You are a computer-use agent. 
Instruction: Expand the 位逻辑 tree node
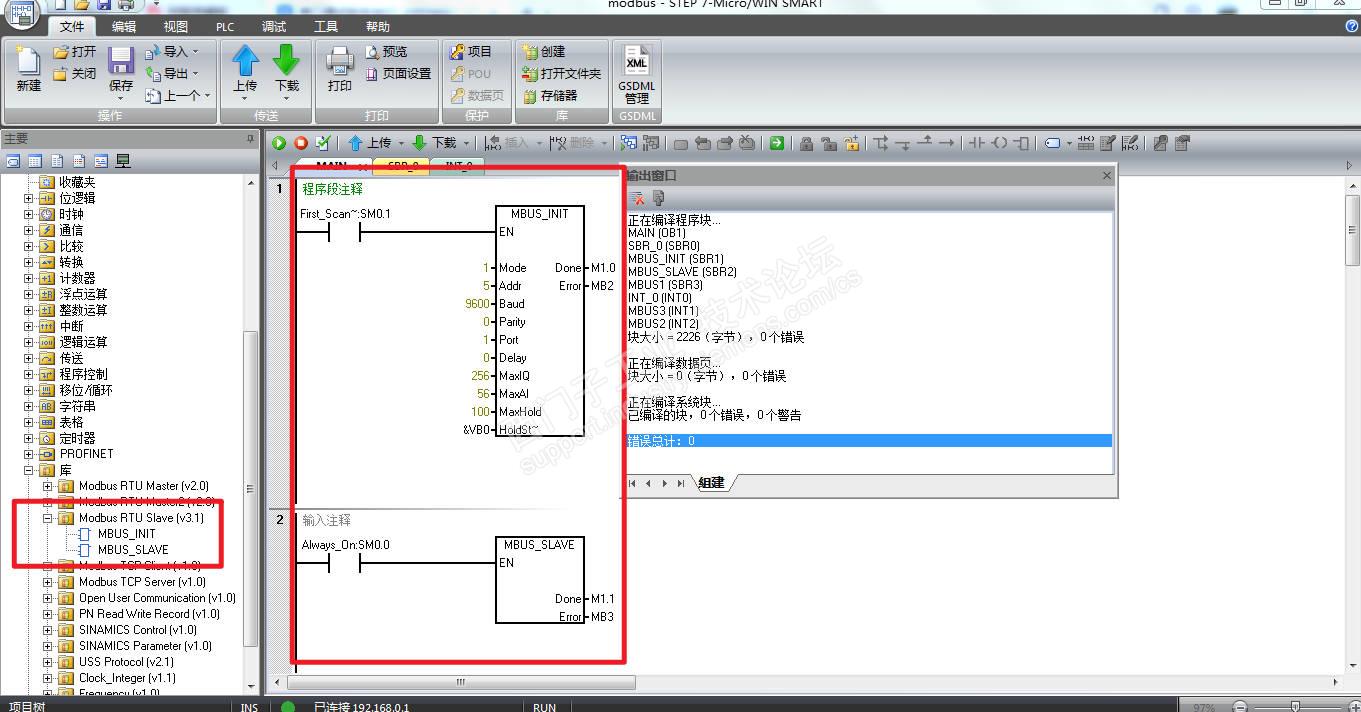tap(28, 198)
